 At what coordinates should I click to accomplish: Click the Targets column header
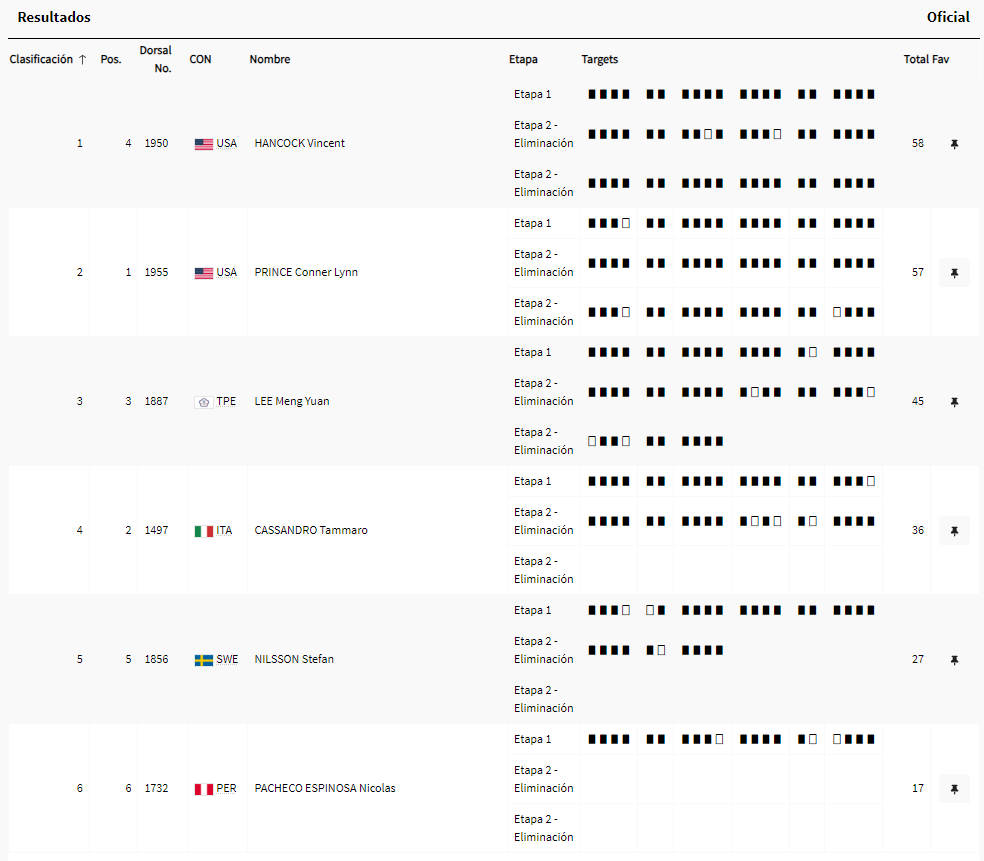click(600, 59)
